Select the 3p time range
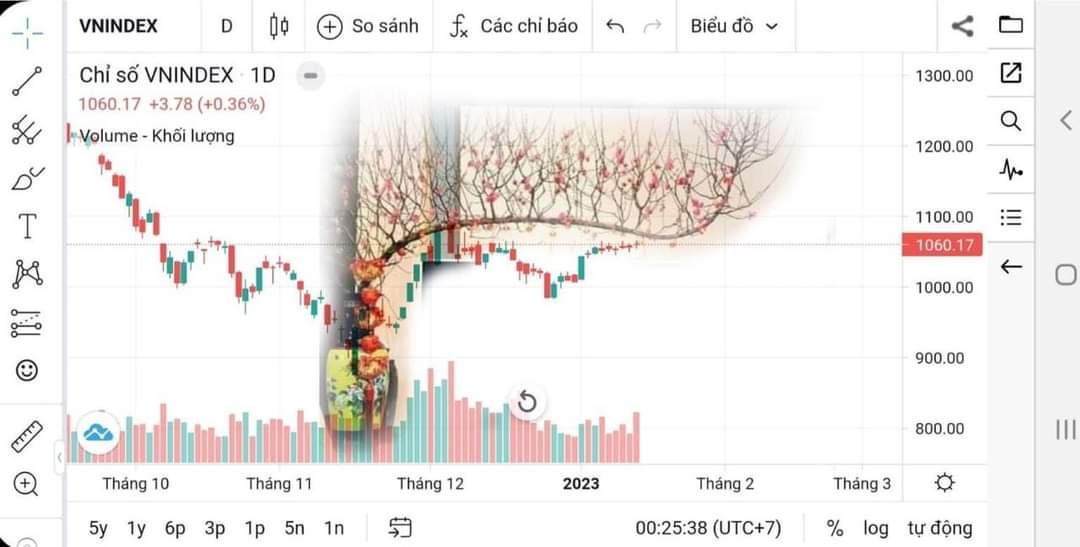 (x=214, y=528)
